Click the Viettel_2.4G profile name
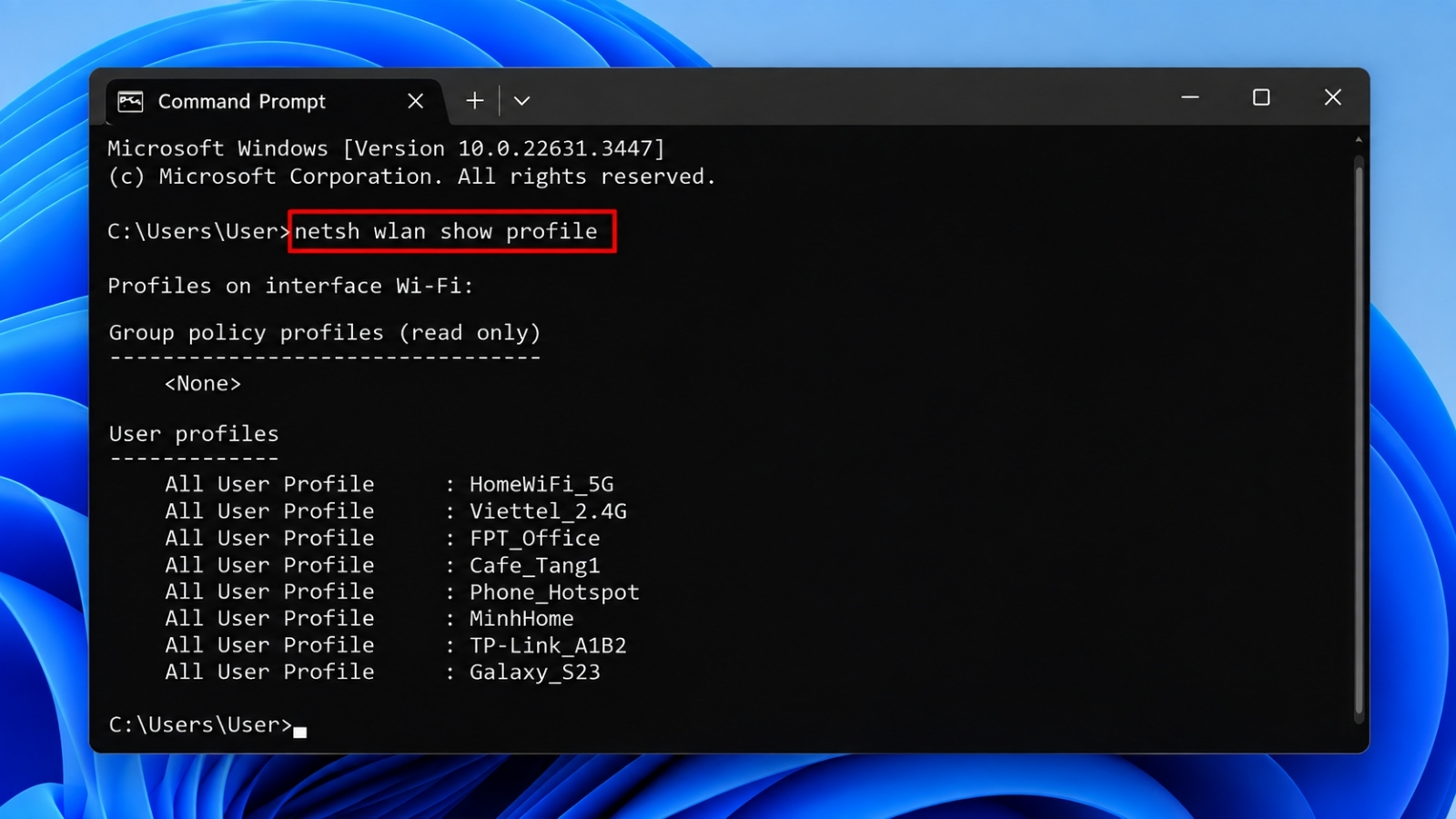The width and height of the screenshot is (1456, 819). (x=548, y=511)
